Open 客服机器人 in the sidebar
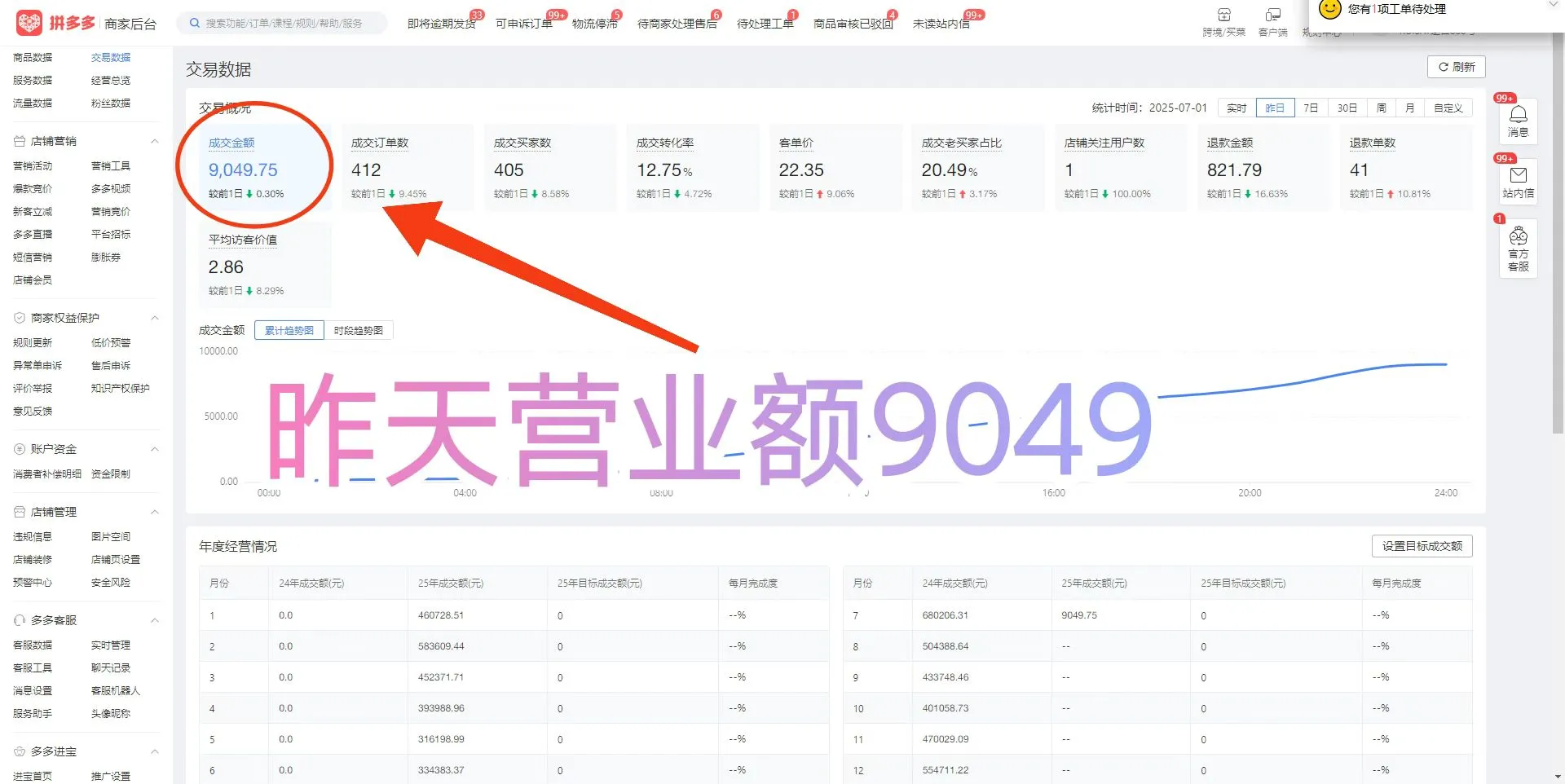The image size is (1565, 784). 116,691
